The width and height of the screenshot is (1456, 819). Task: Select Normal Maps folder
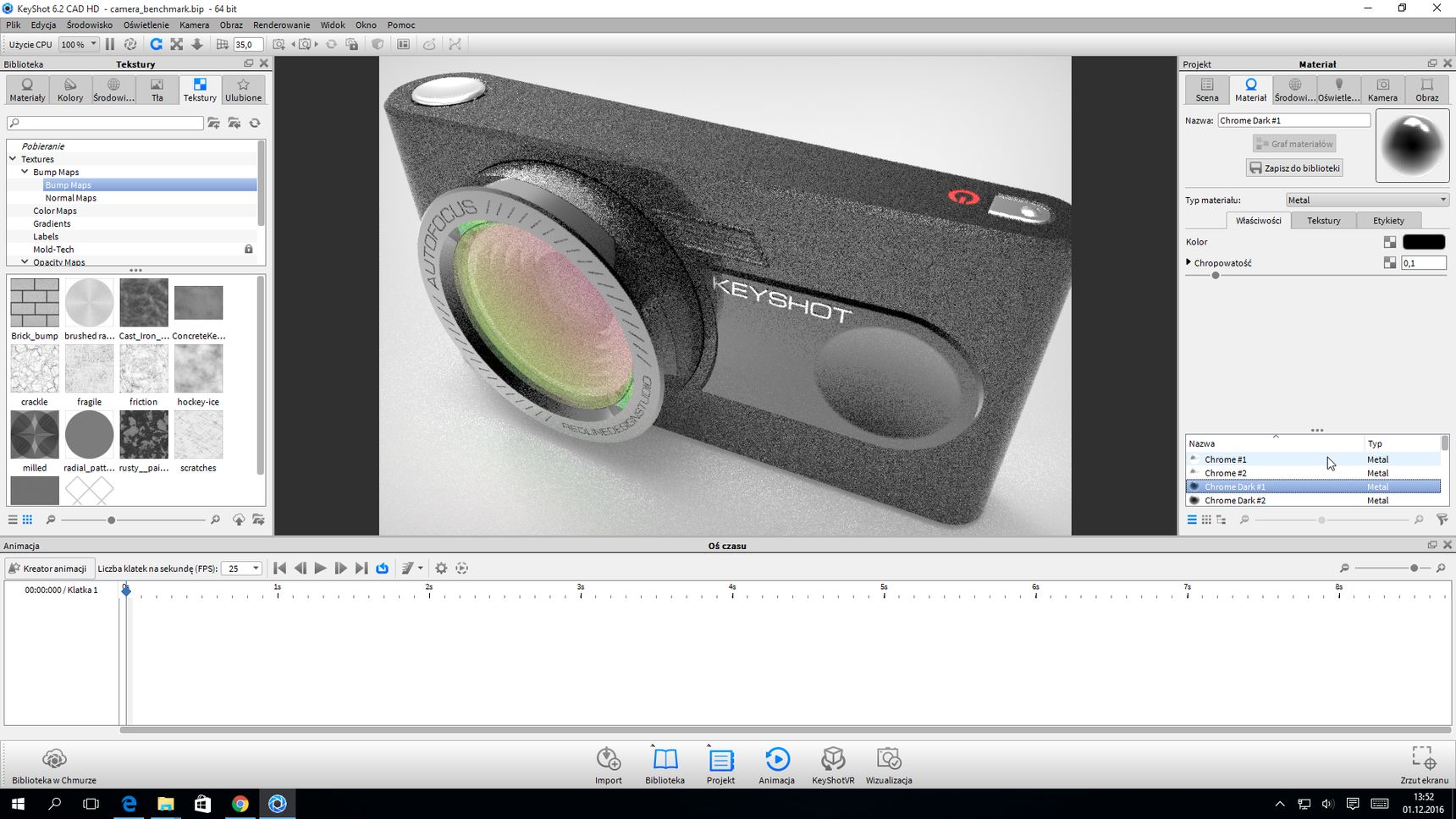(71, 198)
